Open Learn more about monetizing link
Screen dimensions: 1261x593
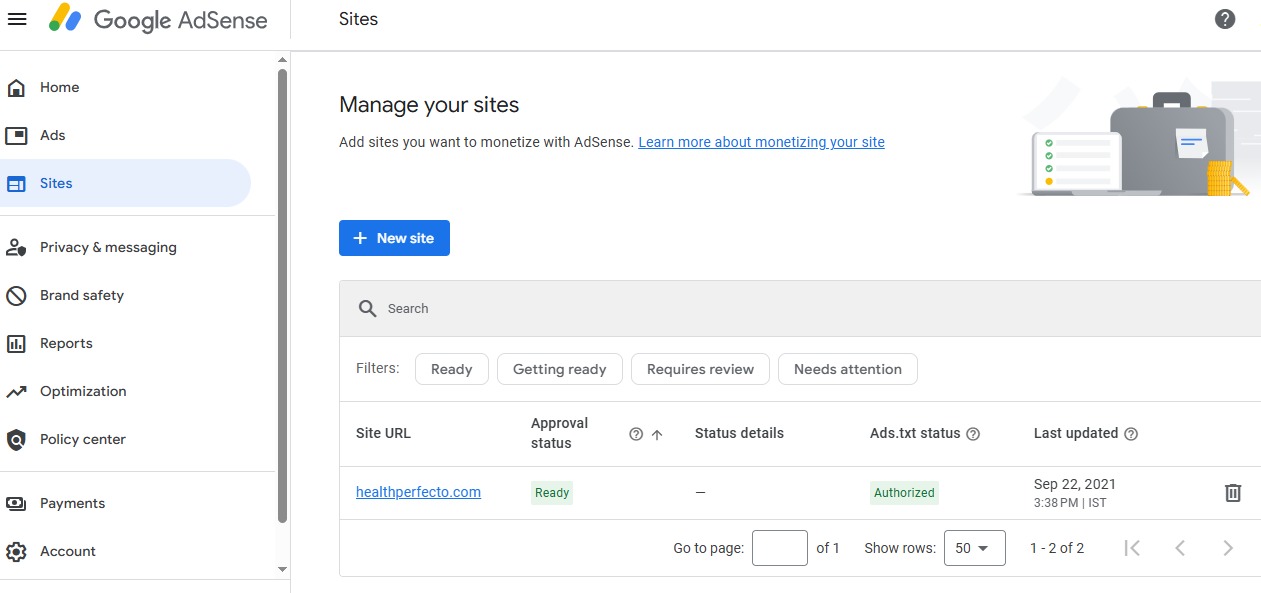tap(761, 142)
